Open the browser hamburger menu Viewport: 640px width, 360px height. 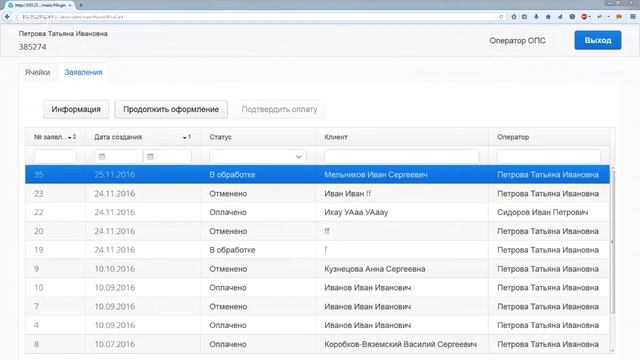coord(633,17)
